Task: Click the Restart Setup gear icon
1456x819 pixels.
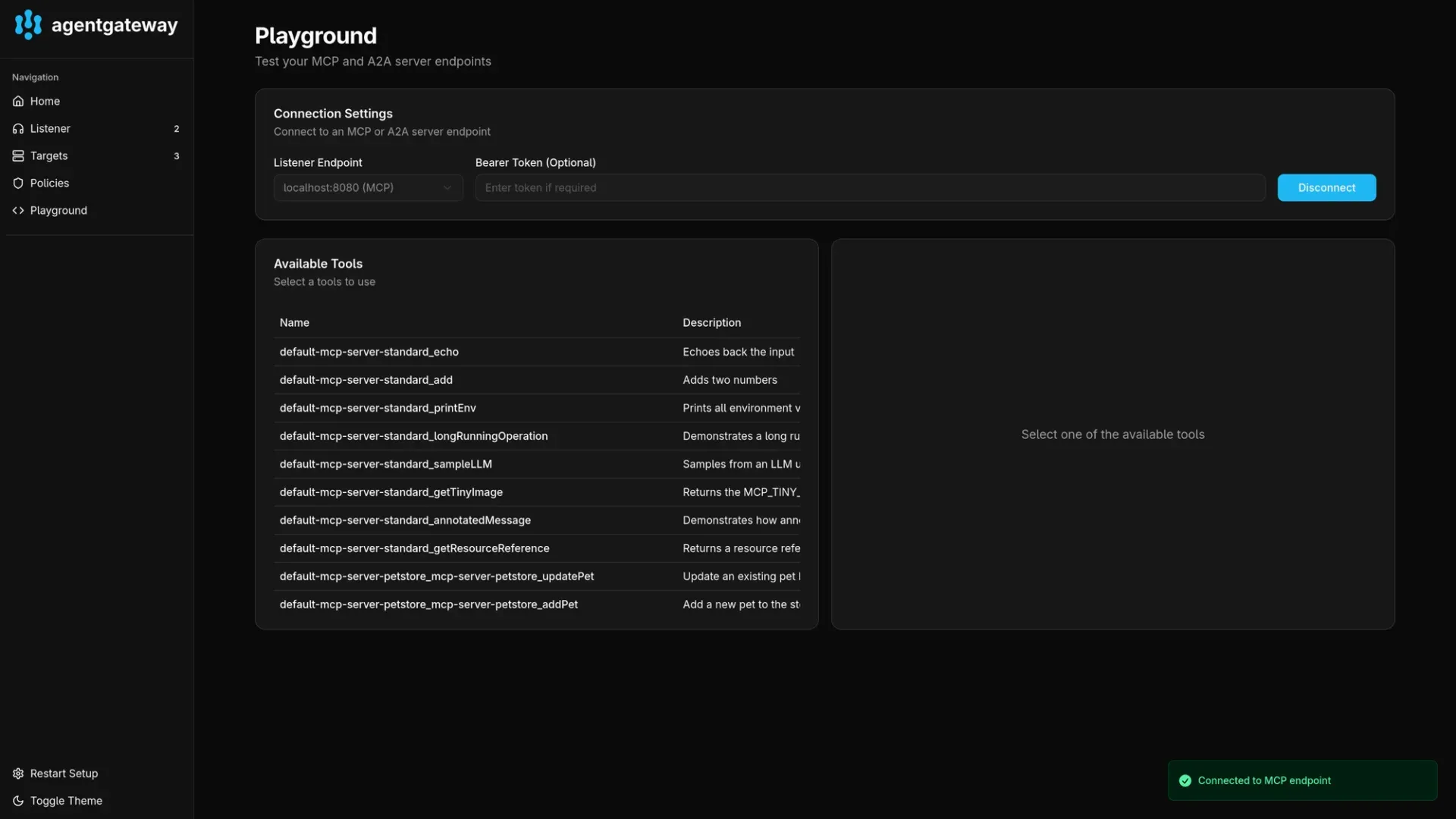Action: coord(18,773)
